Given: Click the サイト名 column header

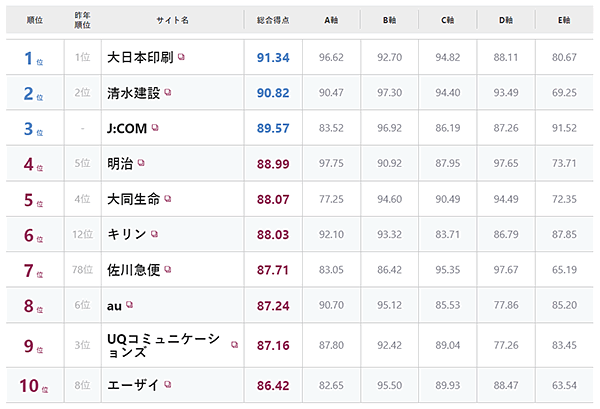Looking at the screenshot, I should tap(172, 20).
